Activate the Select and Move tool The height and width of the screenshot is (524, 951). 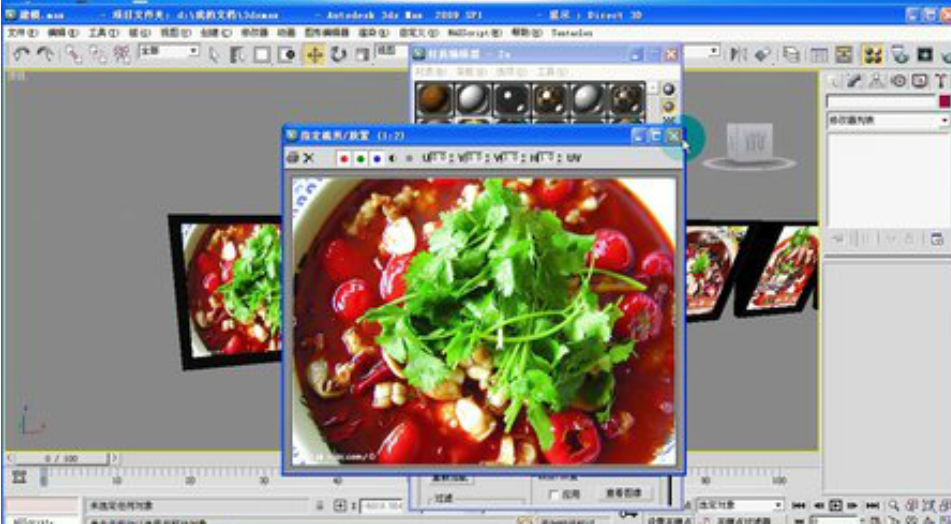[314, 55]
